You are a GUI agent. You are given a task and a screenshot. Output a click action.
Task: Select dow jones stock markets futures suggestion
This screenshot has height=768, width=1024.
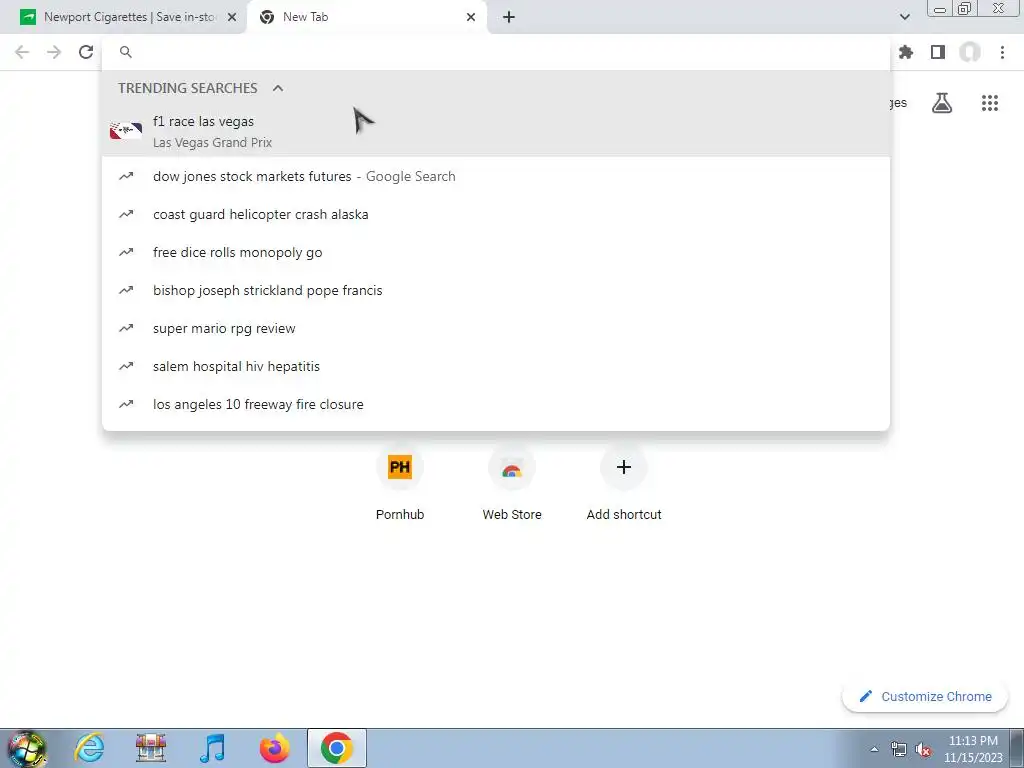pos(496,176)
